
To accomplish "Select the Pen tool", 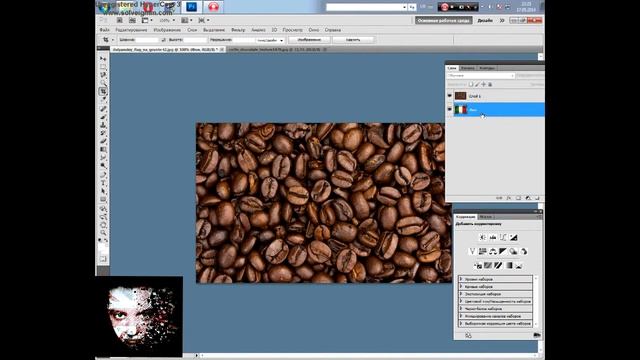I will [103, 175].
